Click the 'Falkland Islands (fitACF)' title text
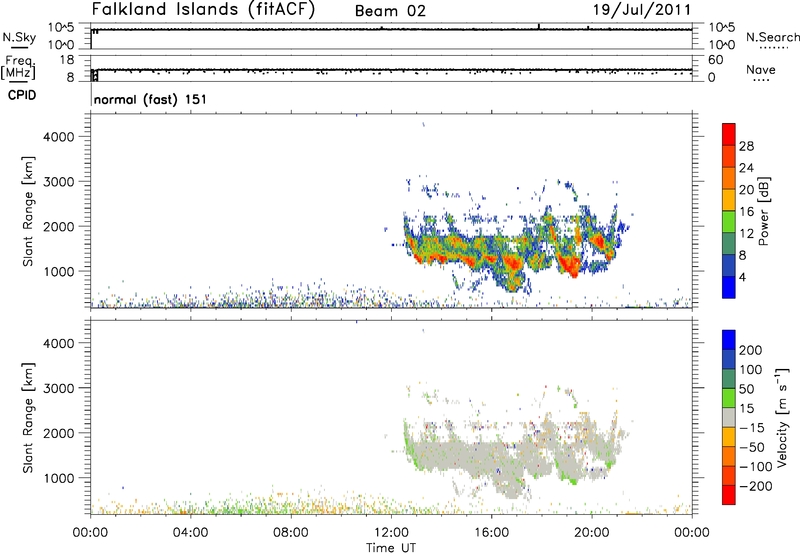Image resolution: width=800 pixels, height=554 pixels. click(x=203, y=9)
